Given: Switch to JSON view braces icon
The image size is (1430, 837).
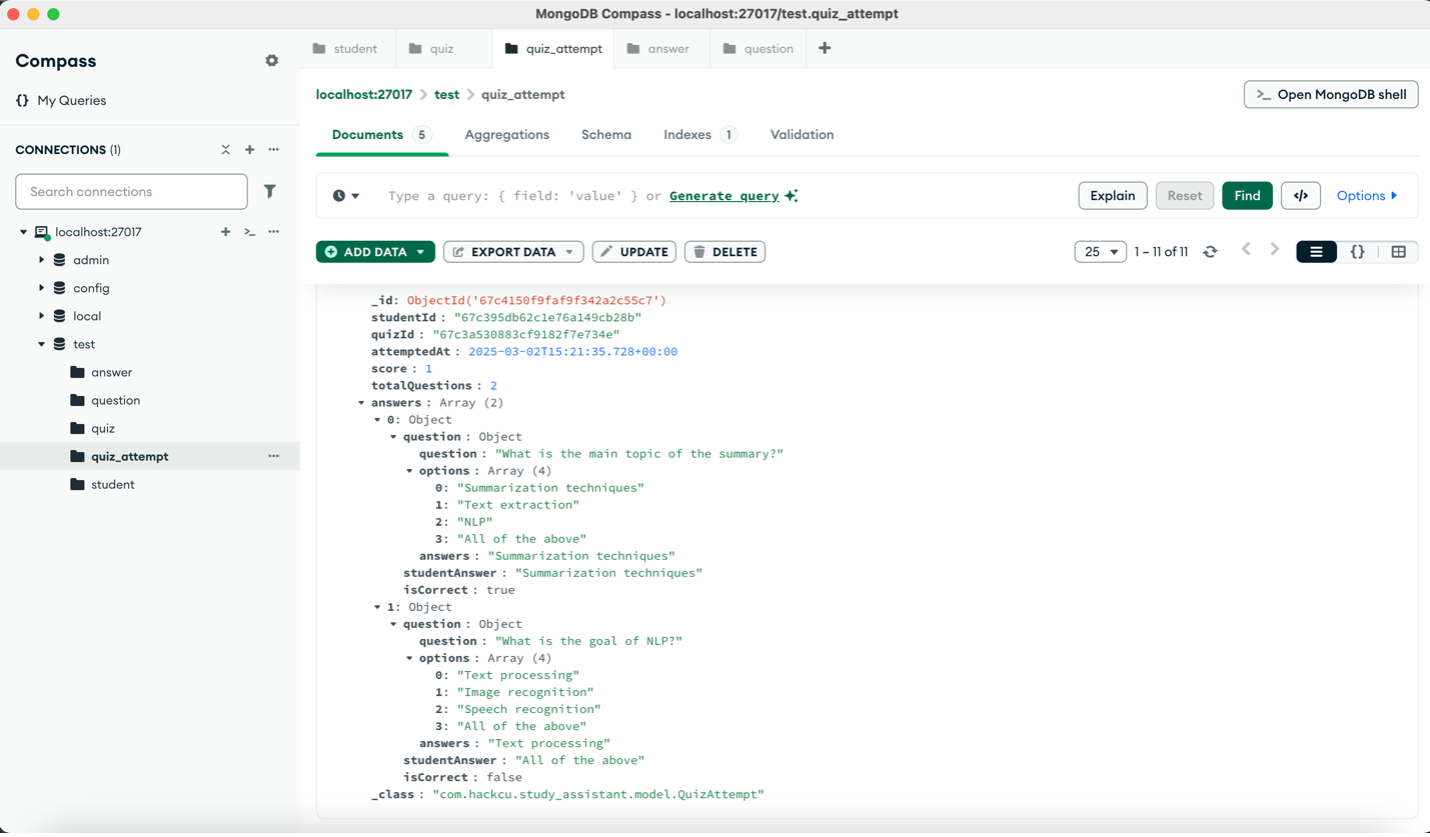Looking at the screenshot, I should pyautogui.click(x=1358, y=252).
